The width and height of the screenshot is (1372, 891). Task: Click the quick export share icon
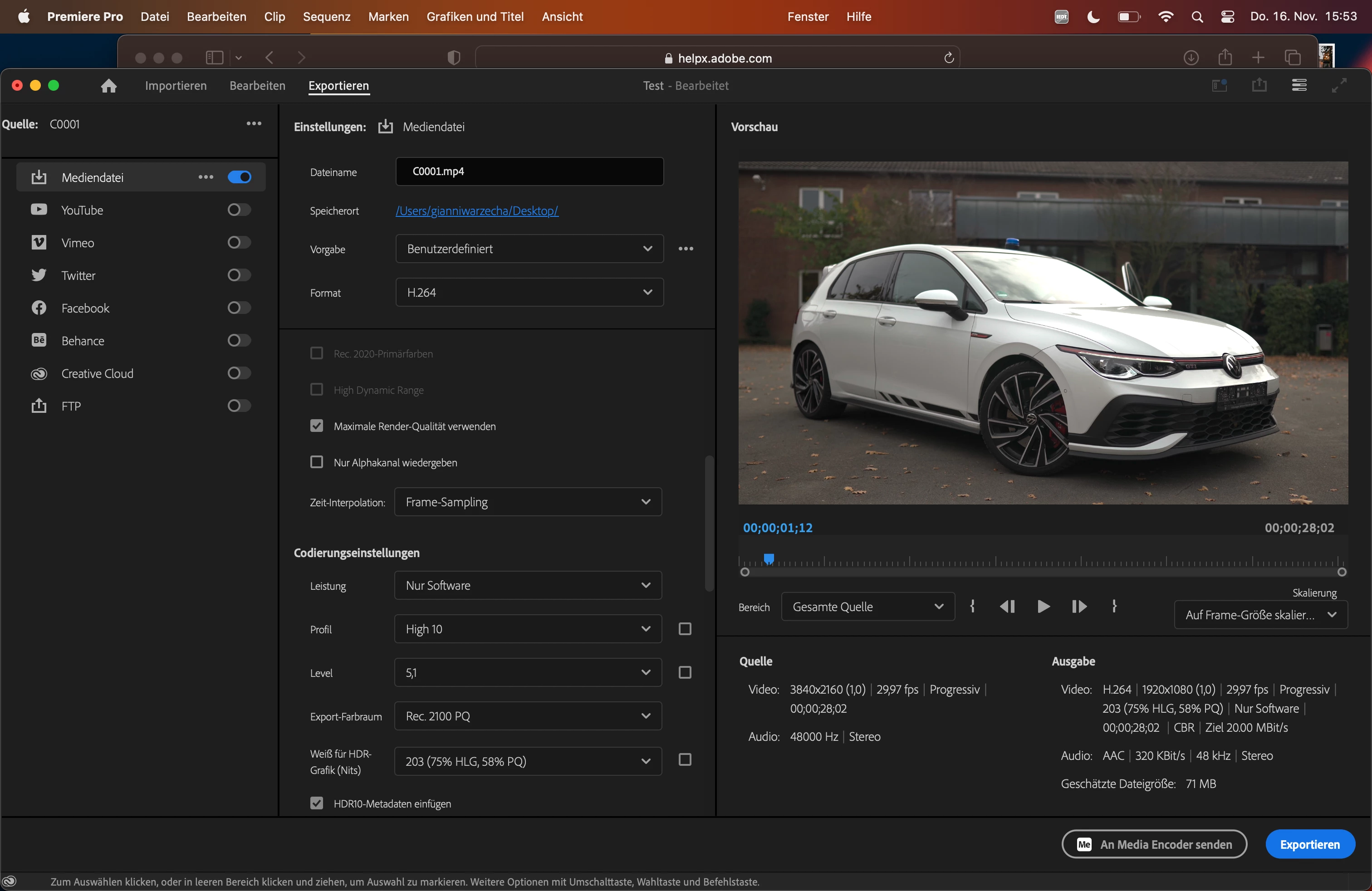coord(1259,85)
